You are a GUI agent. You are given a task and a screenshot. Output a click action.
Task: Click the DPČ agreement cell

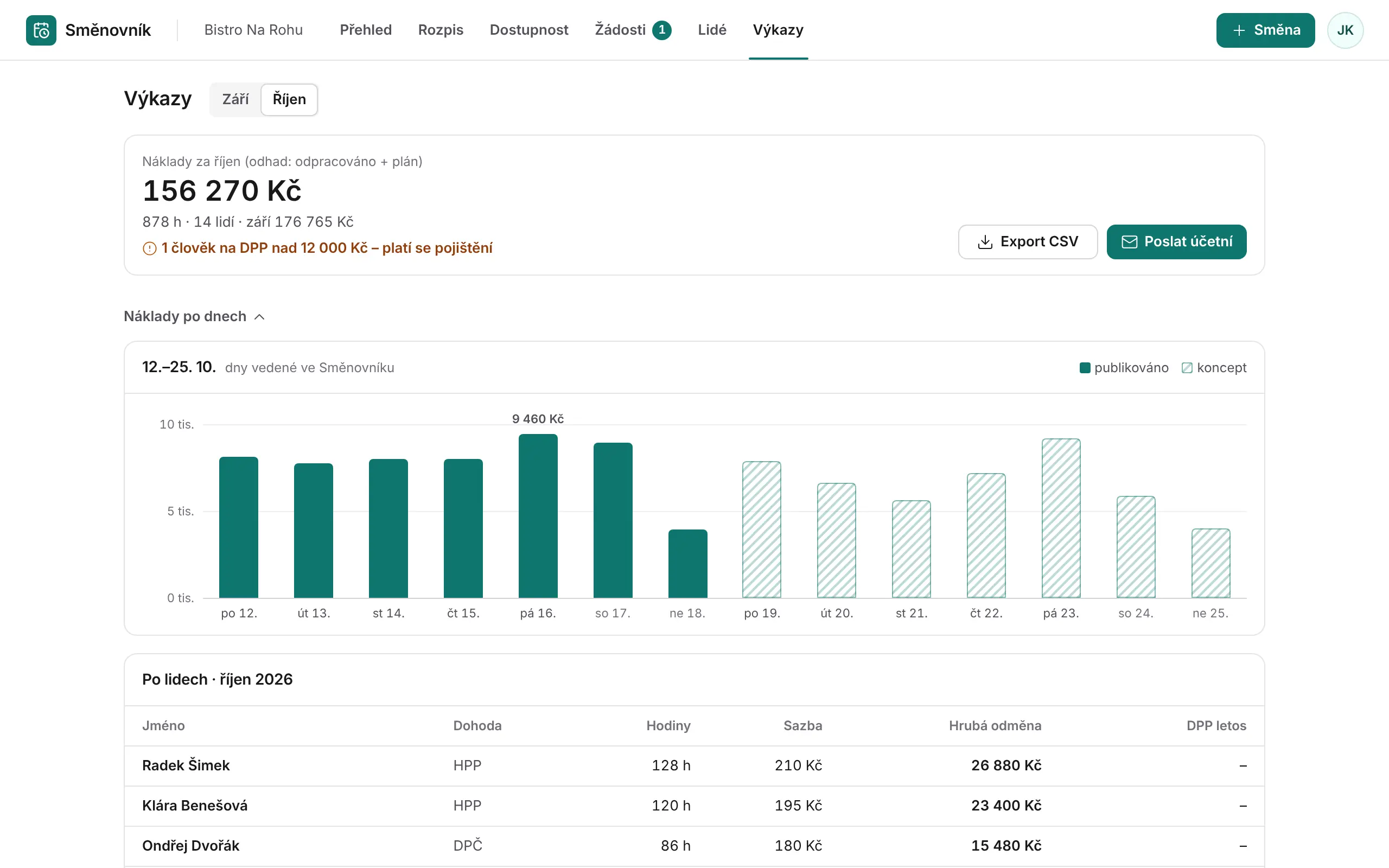click(x=467, y=845)
